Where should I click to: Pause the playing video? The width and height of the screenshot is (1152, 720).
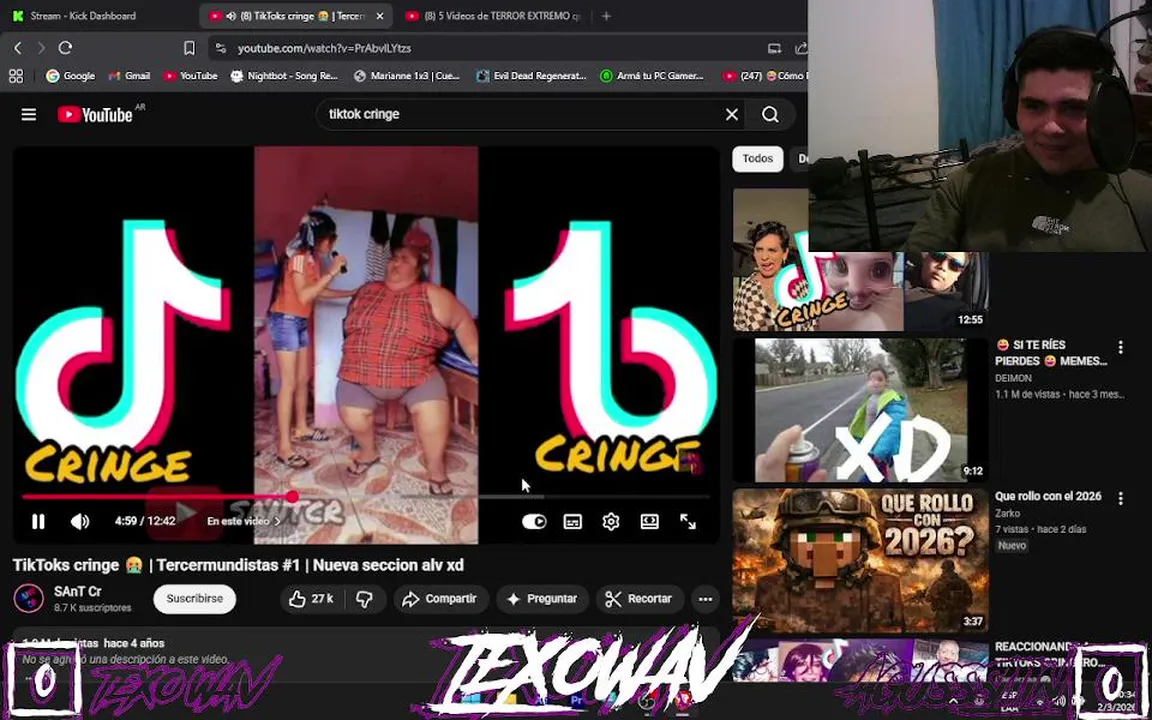coord(38,522)
